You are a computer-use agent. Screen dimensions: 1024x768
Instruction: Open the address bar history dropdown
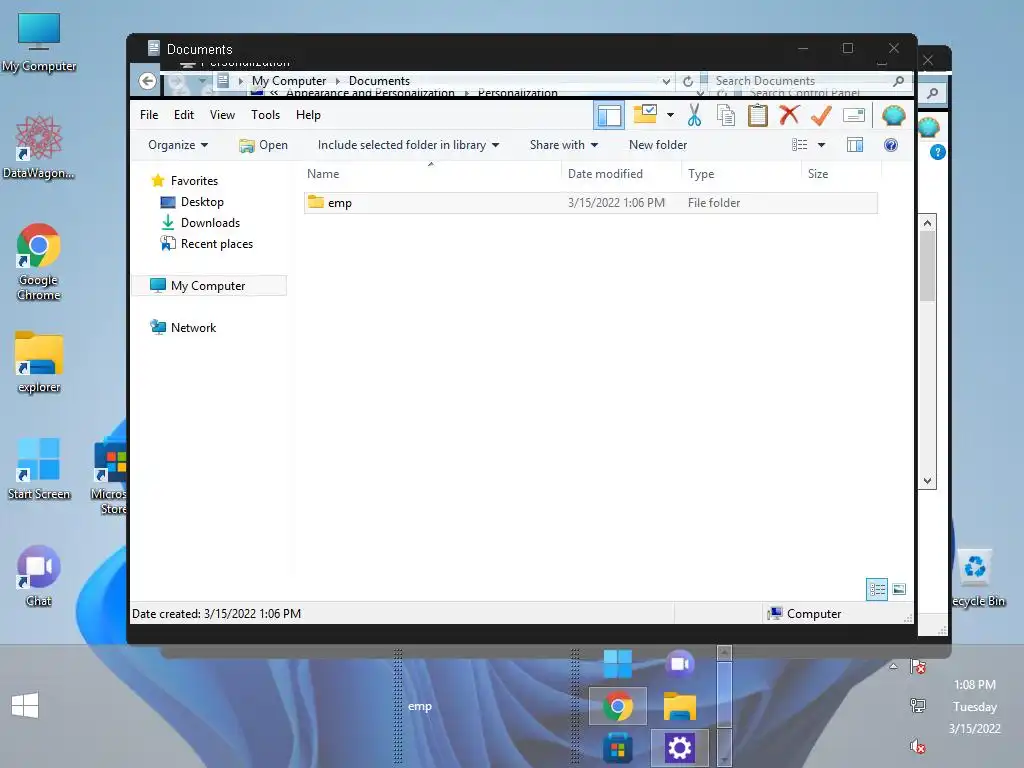[666, 82]
